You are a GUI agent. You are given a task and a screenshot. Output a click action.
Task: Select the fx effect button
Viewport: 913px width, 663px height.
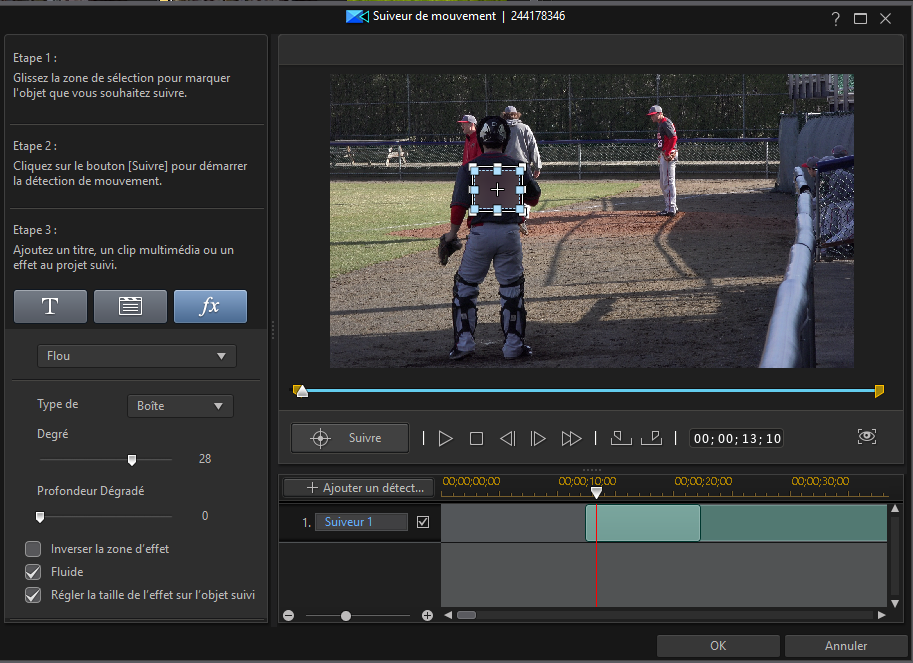[x=210, y=307]
